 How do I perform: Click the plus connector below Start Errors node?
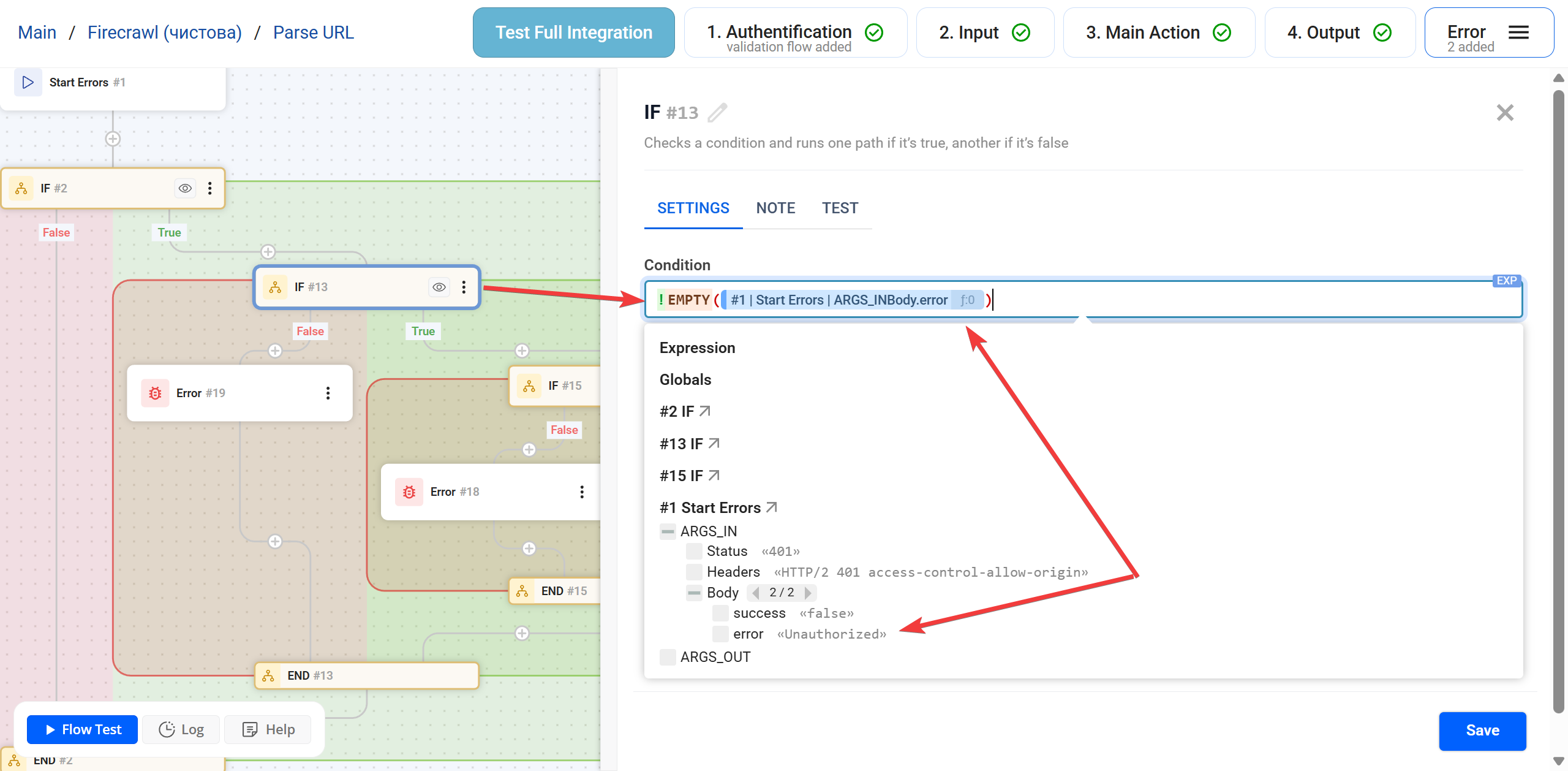[x=113, y=139]
